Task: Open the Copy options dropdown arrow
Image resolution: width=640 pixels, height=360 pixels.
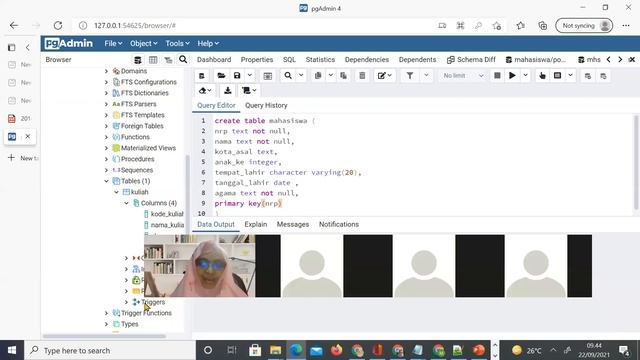Action: tap(331, 76)
